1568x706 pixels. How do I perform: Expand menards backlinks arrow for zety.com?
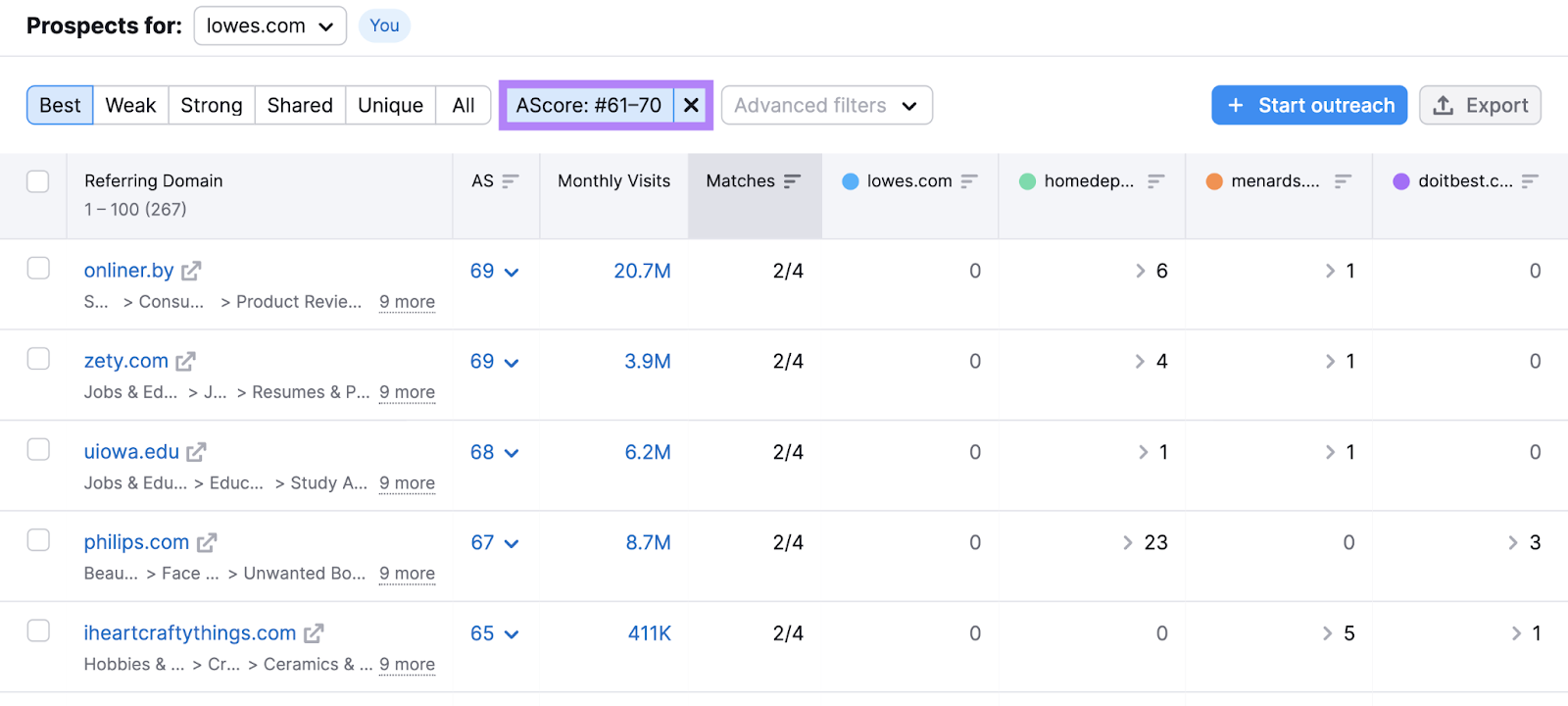coord(1330,362)
